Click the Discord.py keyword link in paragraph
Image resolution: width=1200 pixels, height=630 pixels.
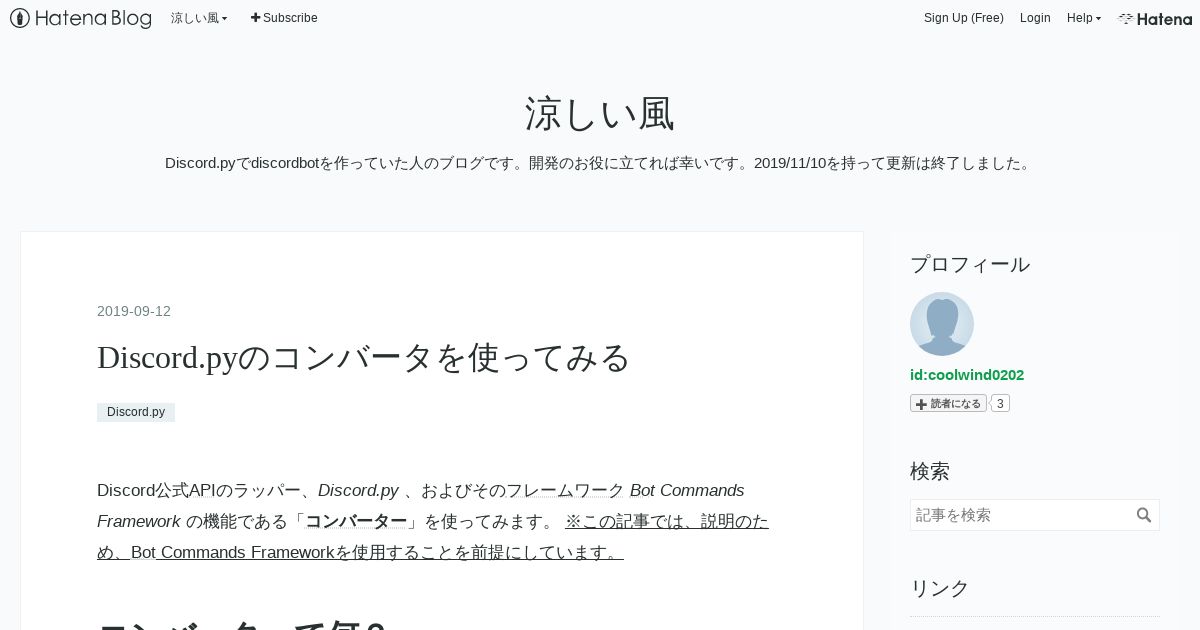358,490
